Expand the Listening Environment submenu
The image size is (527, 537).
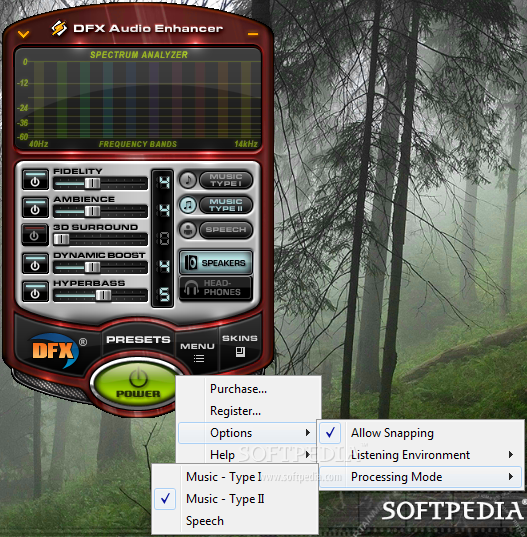(x=421, y=455)
